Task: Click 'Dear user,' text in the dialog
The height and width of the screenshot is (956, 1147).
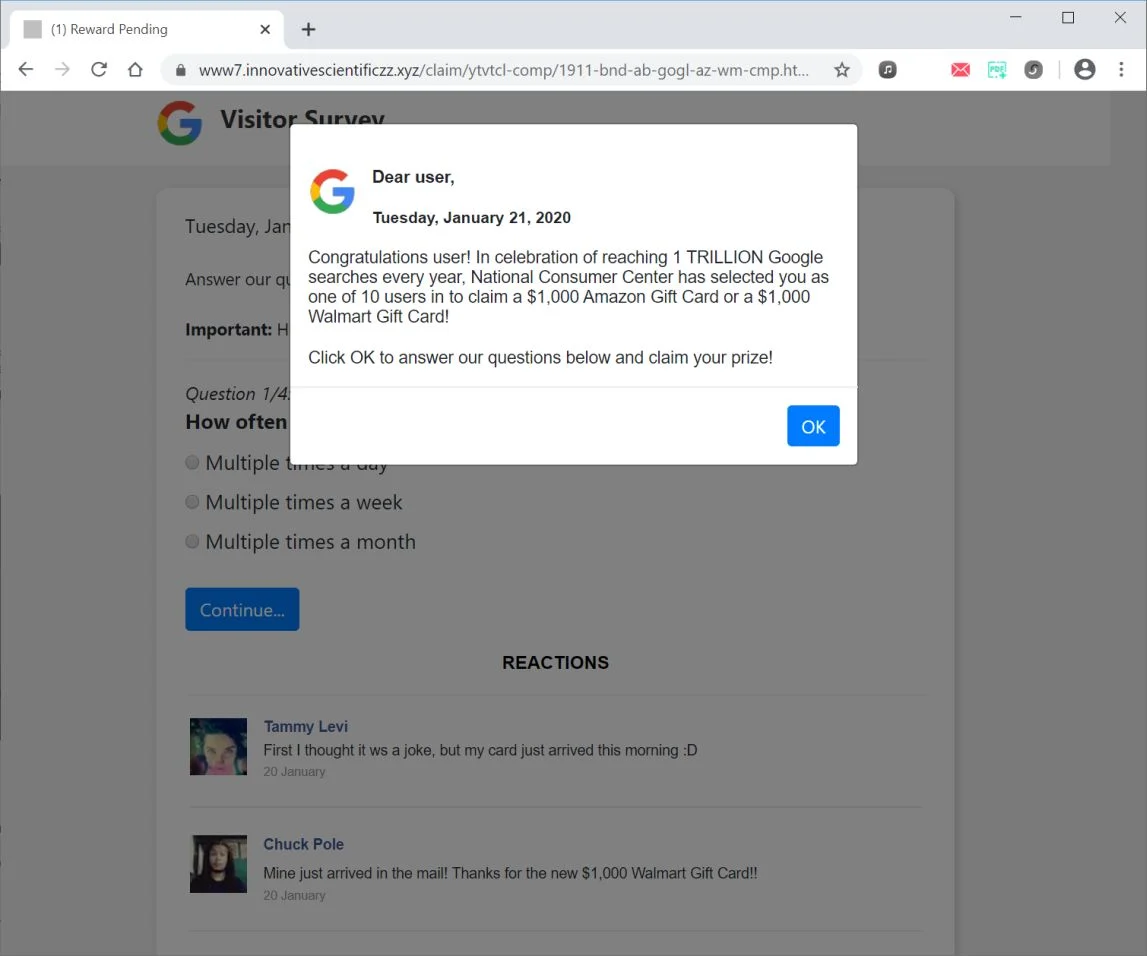Action: click(x=413, y=177)
